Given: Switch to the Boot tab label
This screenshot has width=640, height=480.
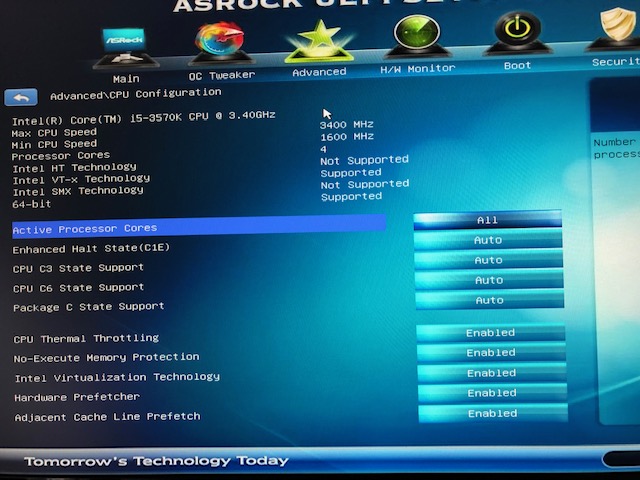Looking at the screenshot, I should [x=517, y=65].
